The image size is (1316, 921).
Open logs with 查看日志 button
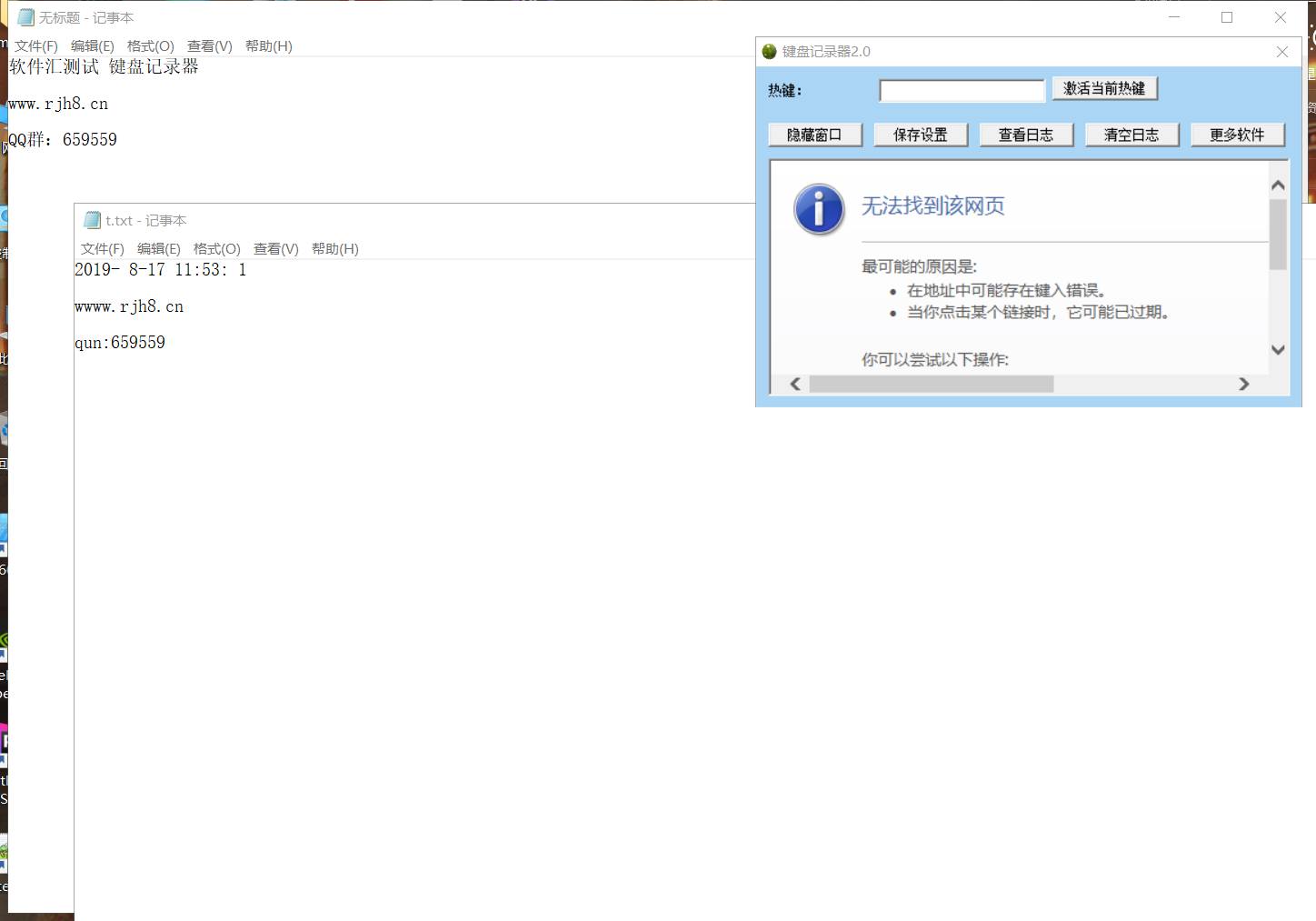coord(1025,135)
